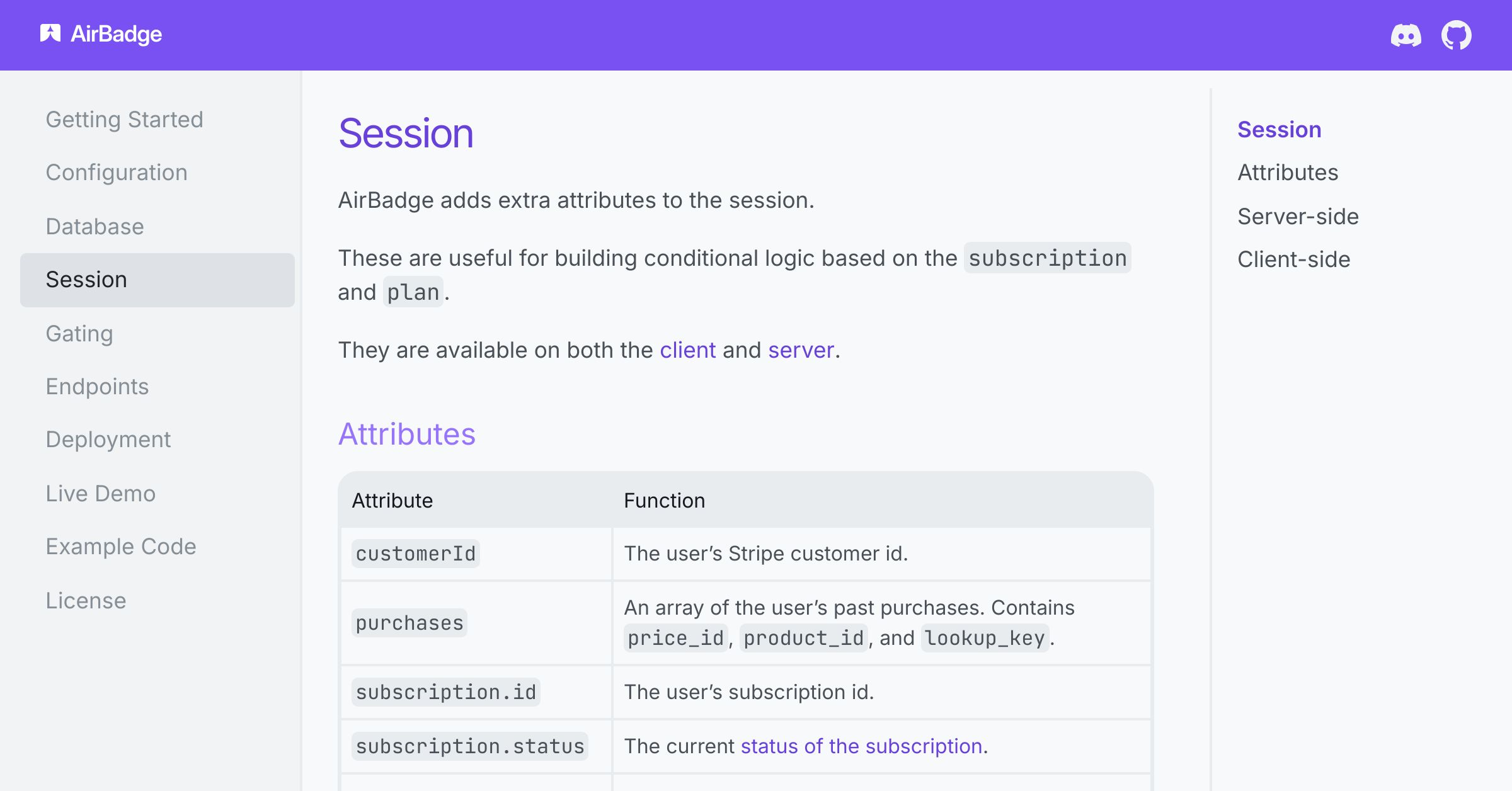This screenshot has height=791, width=1512.
Task: Follow the 'client' link in paragraph
Action: pos(687,350)
